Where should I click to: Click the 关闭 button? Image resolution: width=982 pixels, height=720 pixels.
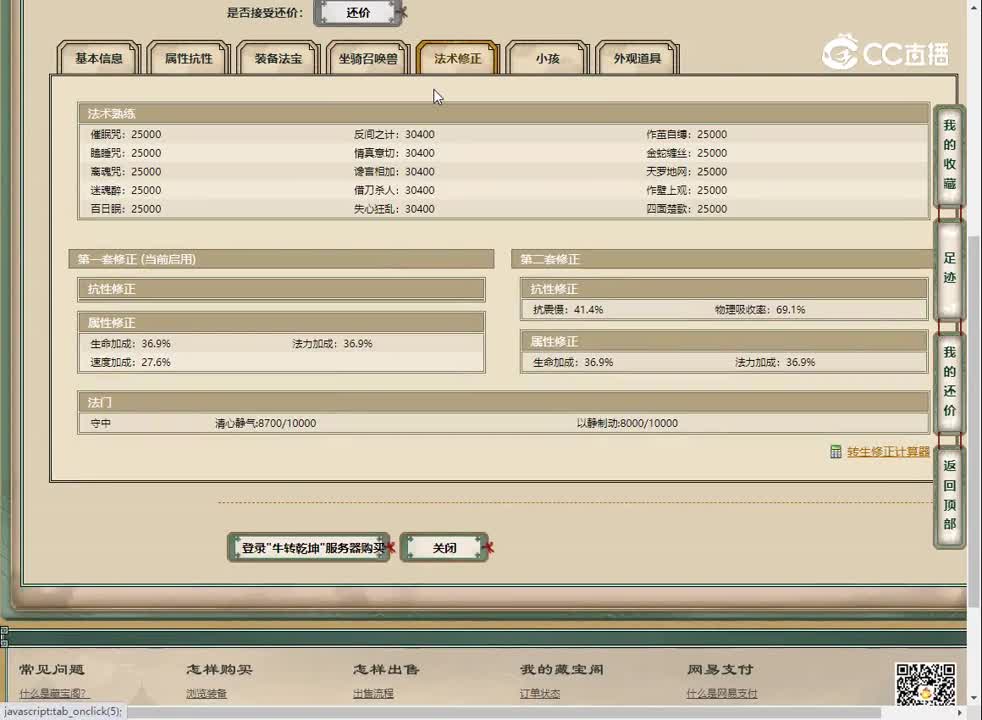444,547
